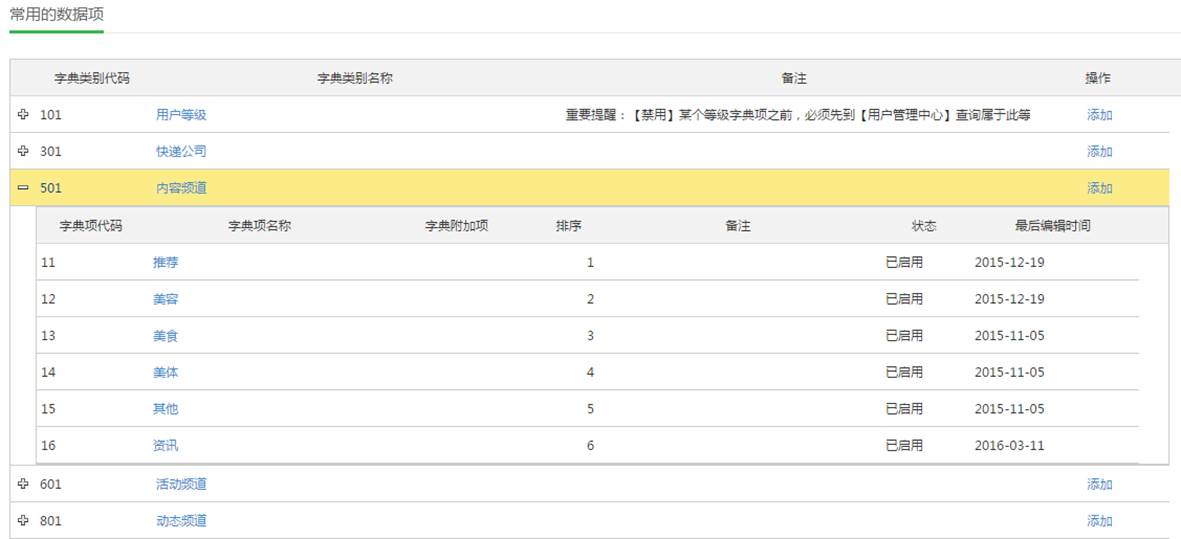Click 添加 in highlighted 内容频道 row

pos(1099,188)
